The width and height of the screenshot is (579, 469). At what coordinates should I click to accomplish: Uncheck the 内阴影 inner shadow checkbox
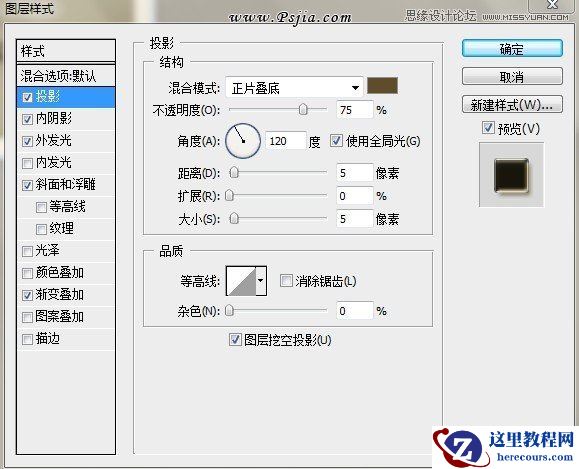[x=27, y=119]
